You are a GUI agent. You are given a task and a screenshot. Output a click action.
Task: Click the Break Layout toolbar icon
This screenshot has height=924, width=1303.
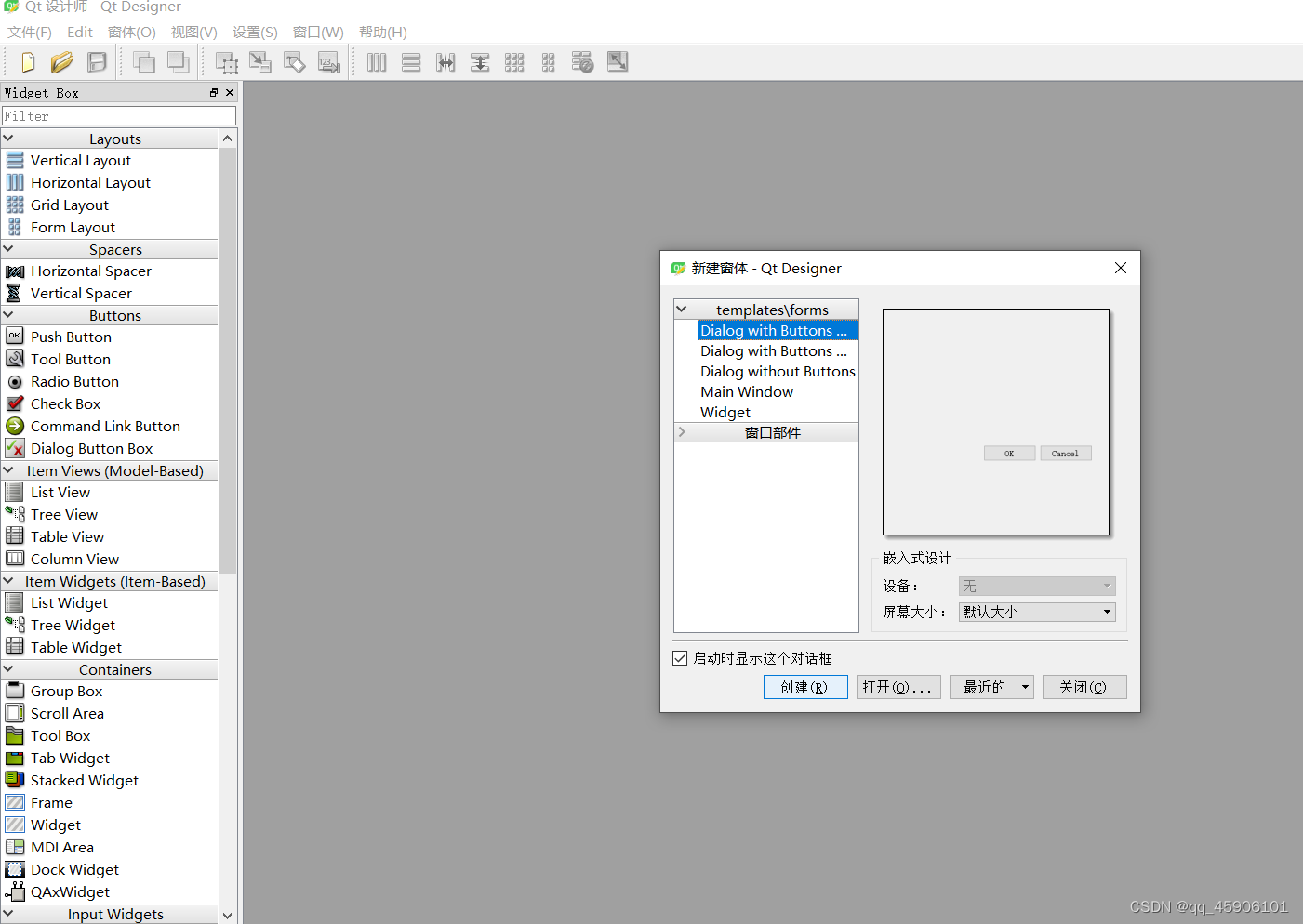coord(582,62)
